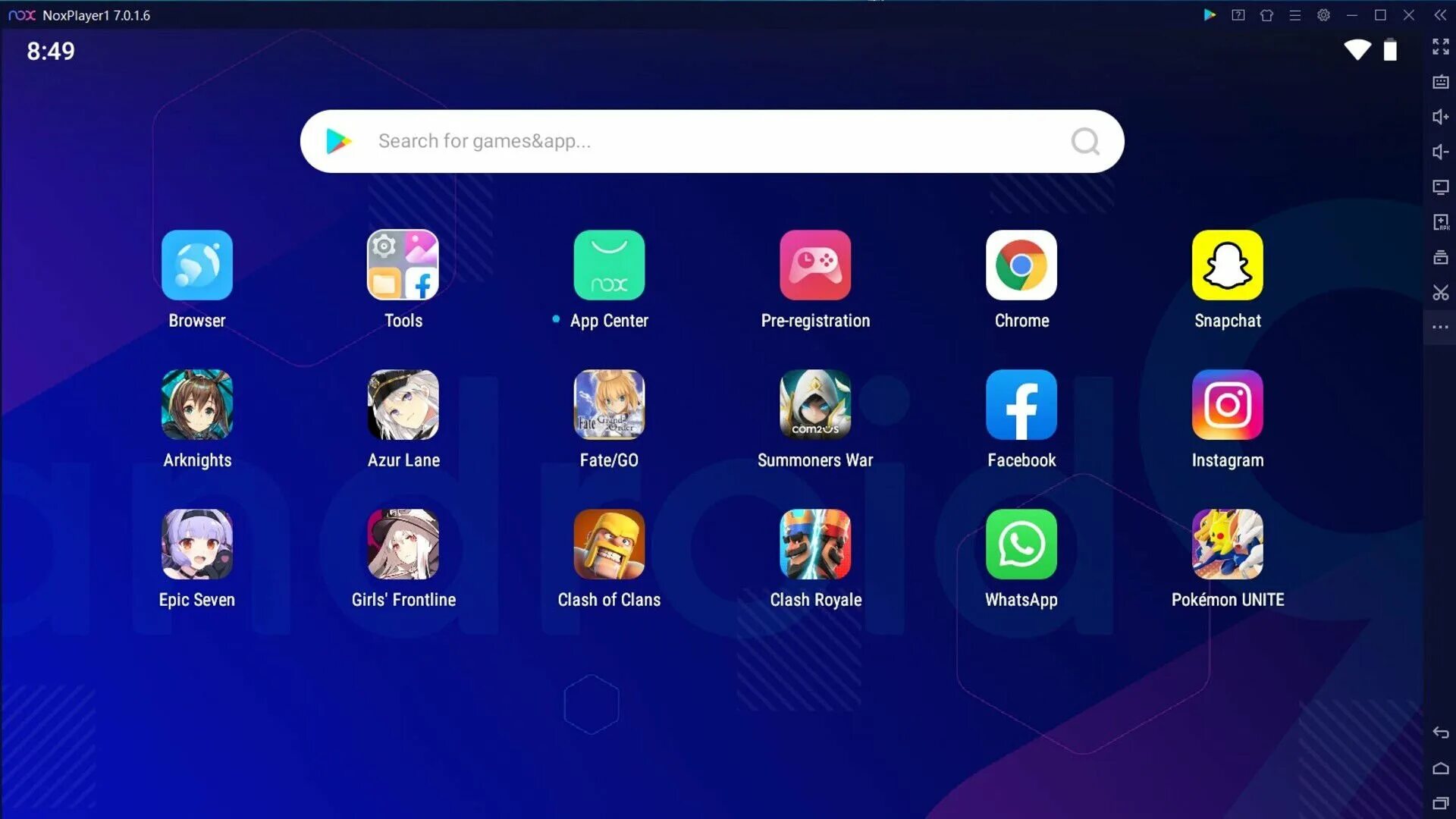This screenshot has width=1456, height=819.
Task: Open Summoners War game
Action: tap(816, 404)
